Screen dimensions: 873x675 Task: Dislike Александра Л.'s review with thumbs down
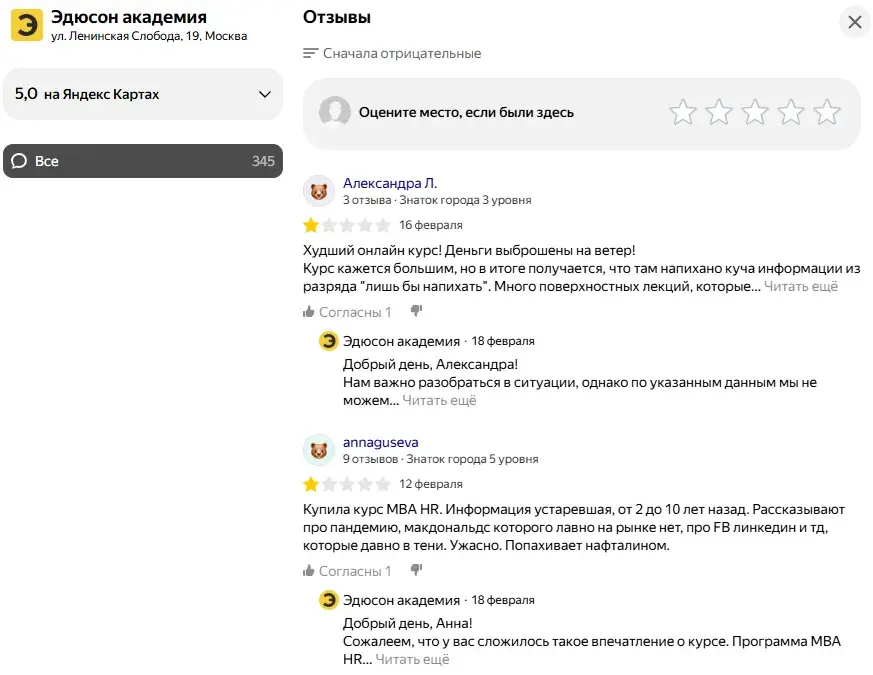416,311
